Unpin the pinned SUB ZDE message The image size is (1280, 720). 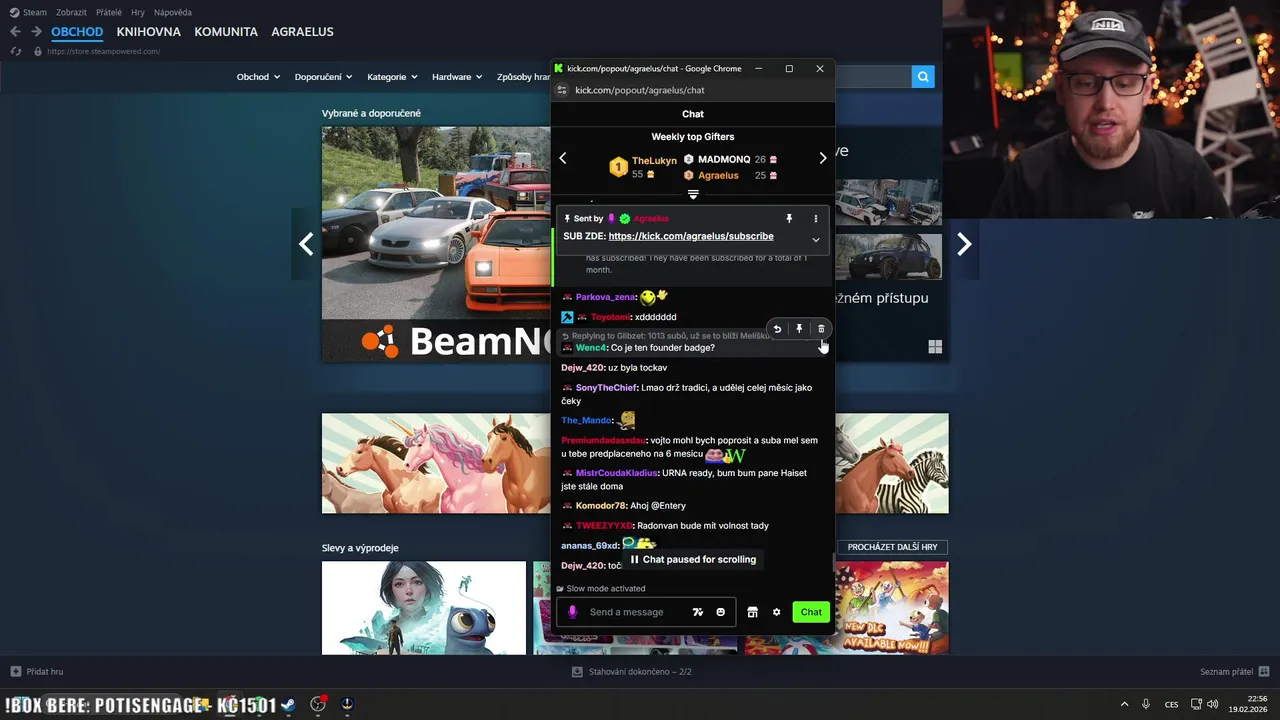click(x=789, y=218)
